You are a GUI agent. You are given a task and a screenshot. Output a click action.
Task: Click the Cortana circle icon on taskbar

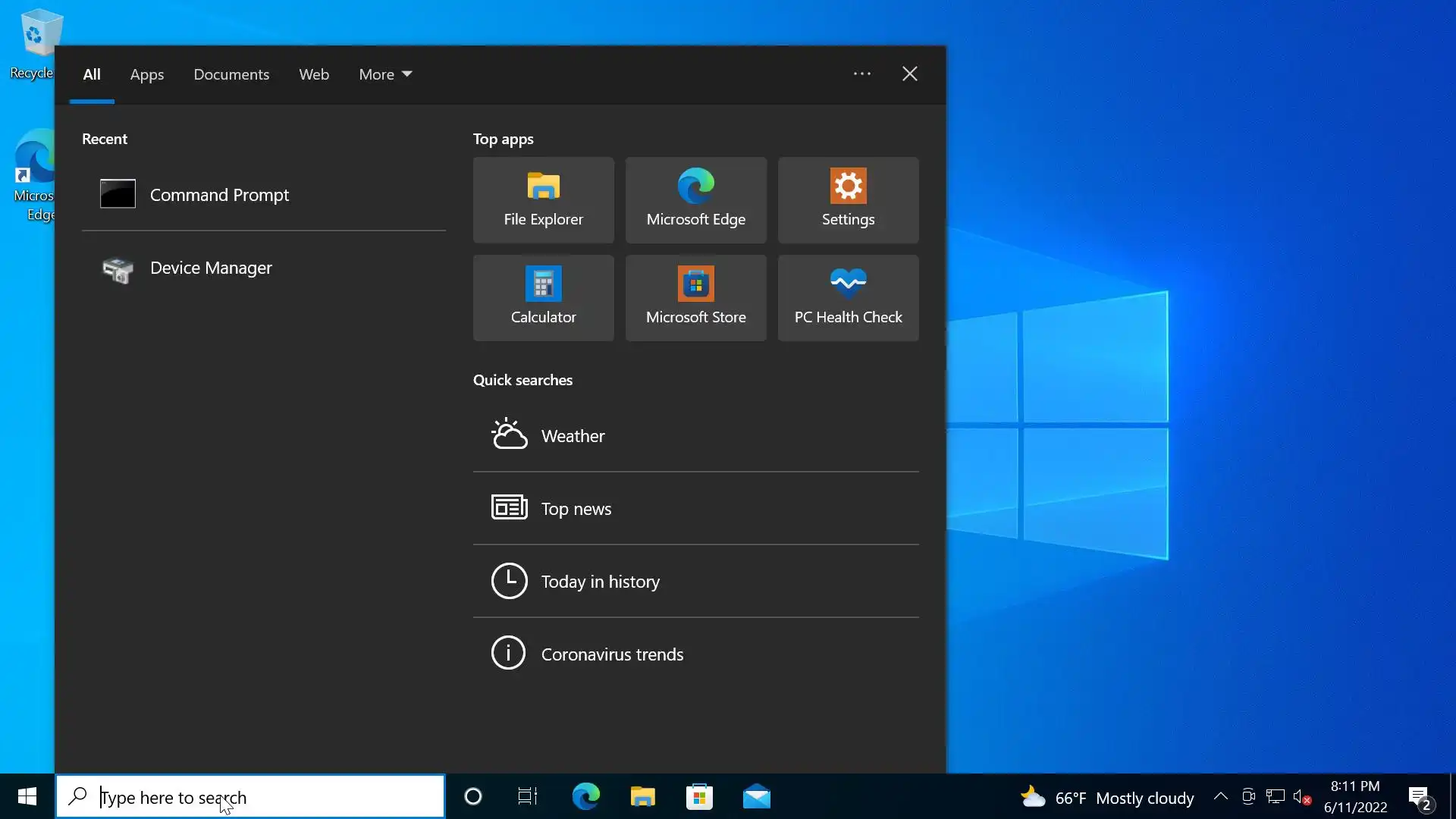click(x=472, y=796)
